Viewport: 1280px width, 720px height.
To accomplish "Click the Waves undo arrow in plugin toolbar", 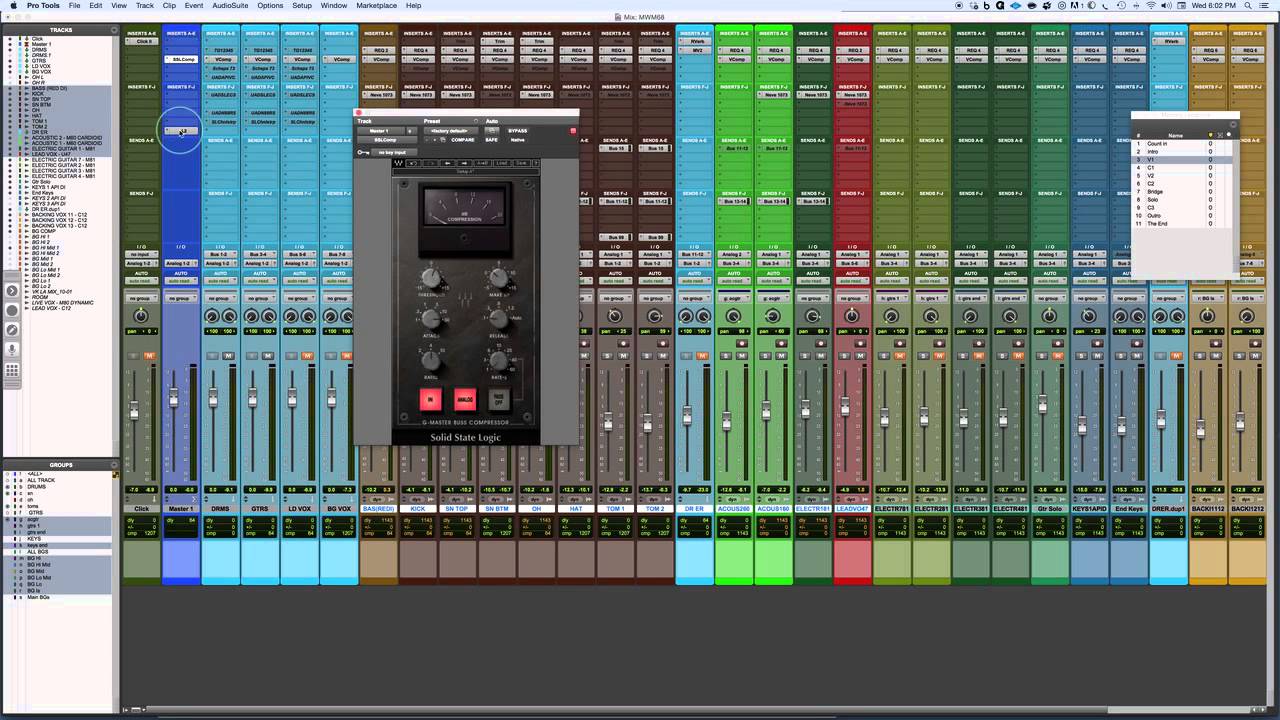I will 412,163.
